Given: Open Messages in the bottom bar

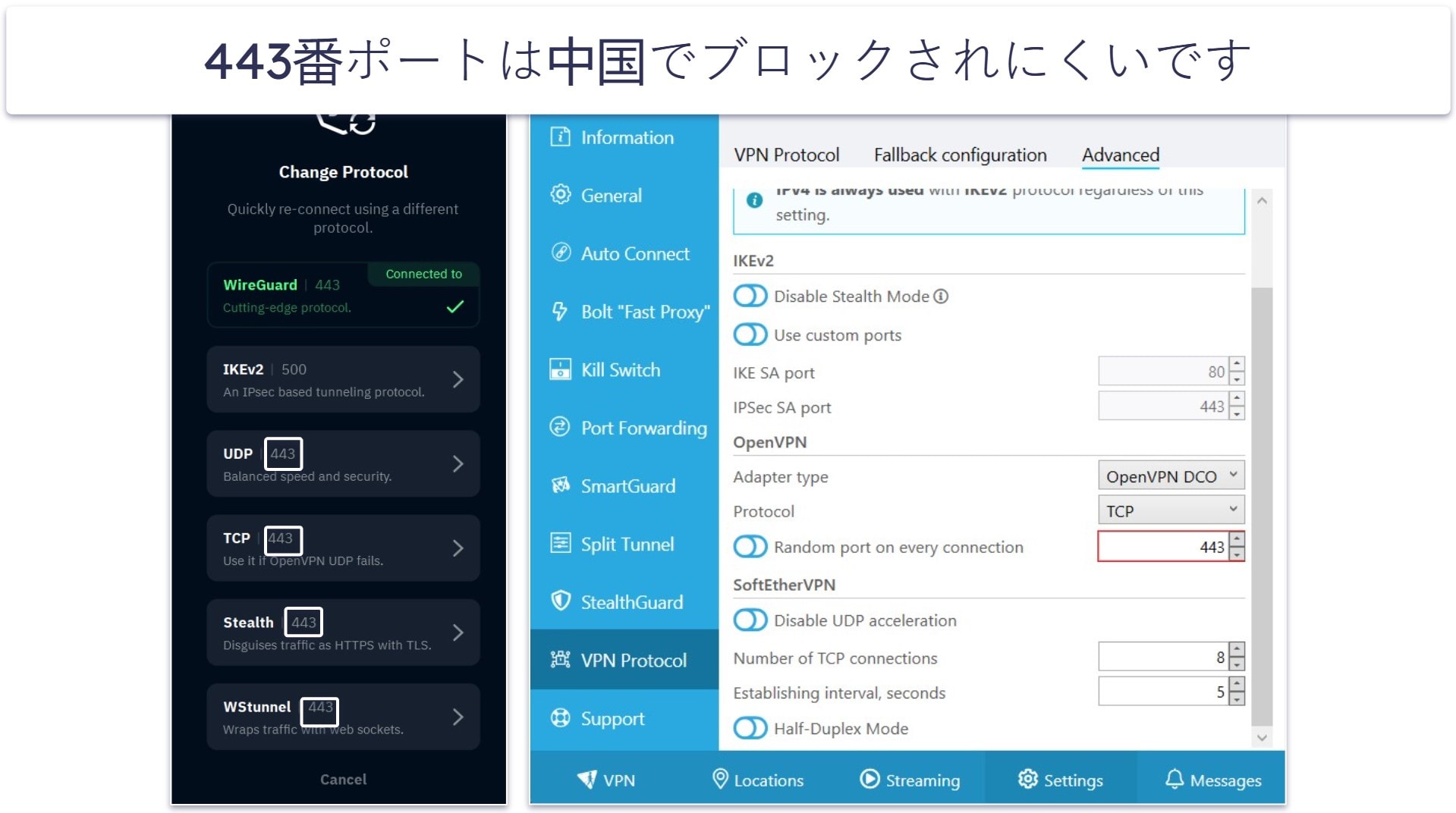Looking at the screenshot, I should click(1212, 780).
